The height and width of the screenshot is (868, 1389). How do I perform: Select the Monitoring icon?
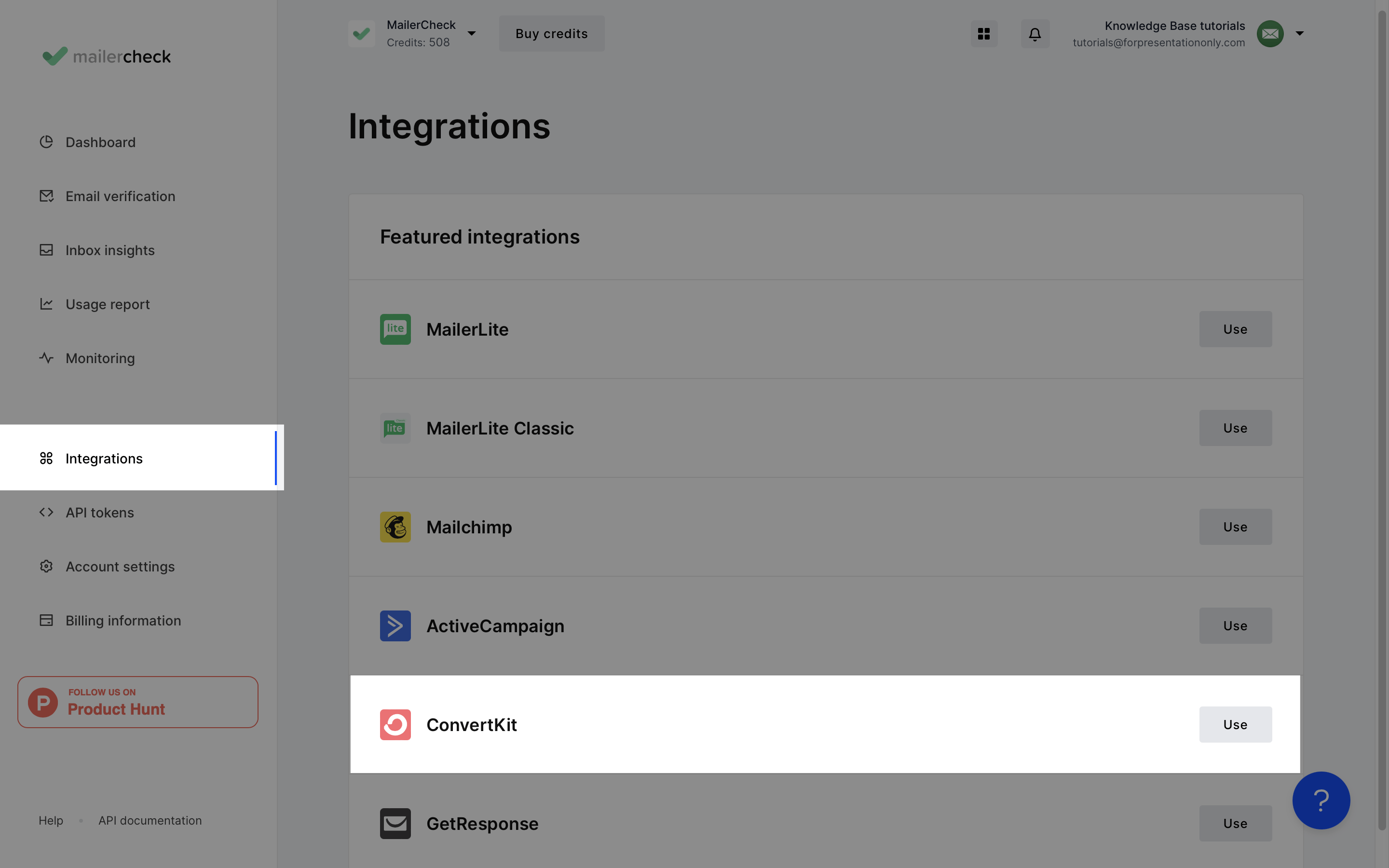tap(45, 358)
